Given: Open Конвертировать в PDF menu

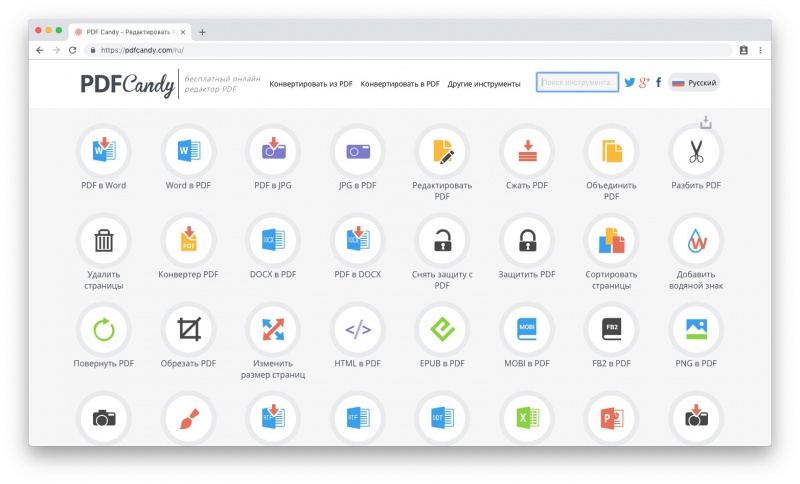Looking at the screenshot, I should click(x=400, y=84).
